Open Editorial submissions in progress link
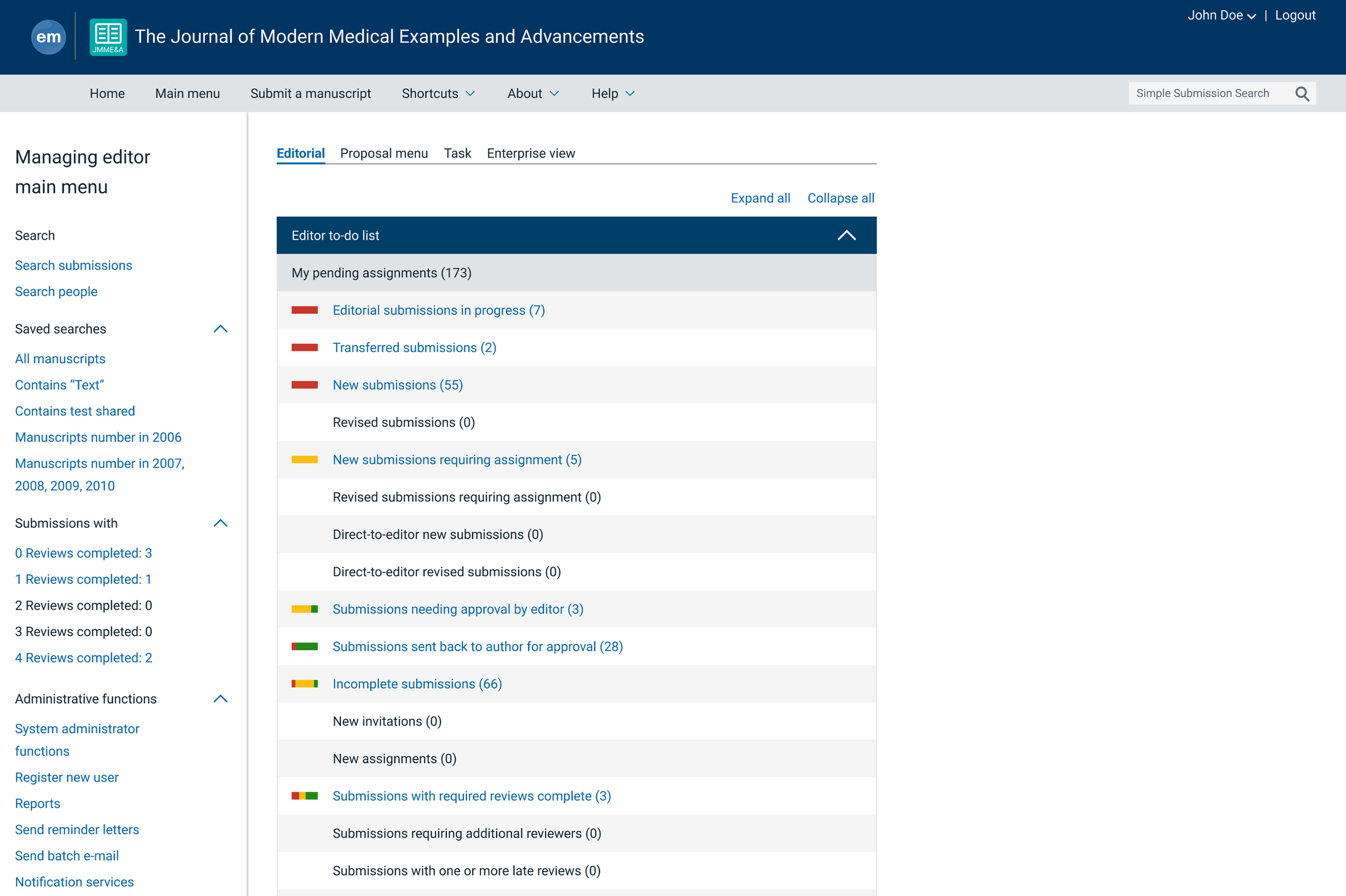Viewport: 1346px width, 896px height. tap(438, 311)
